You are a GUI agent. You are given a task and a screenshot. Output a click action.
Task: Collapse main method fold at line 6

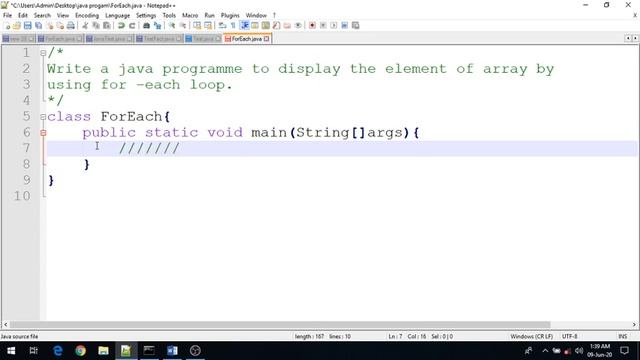point(43,133)
